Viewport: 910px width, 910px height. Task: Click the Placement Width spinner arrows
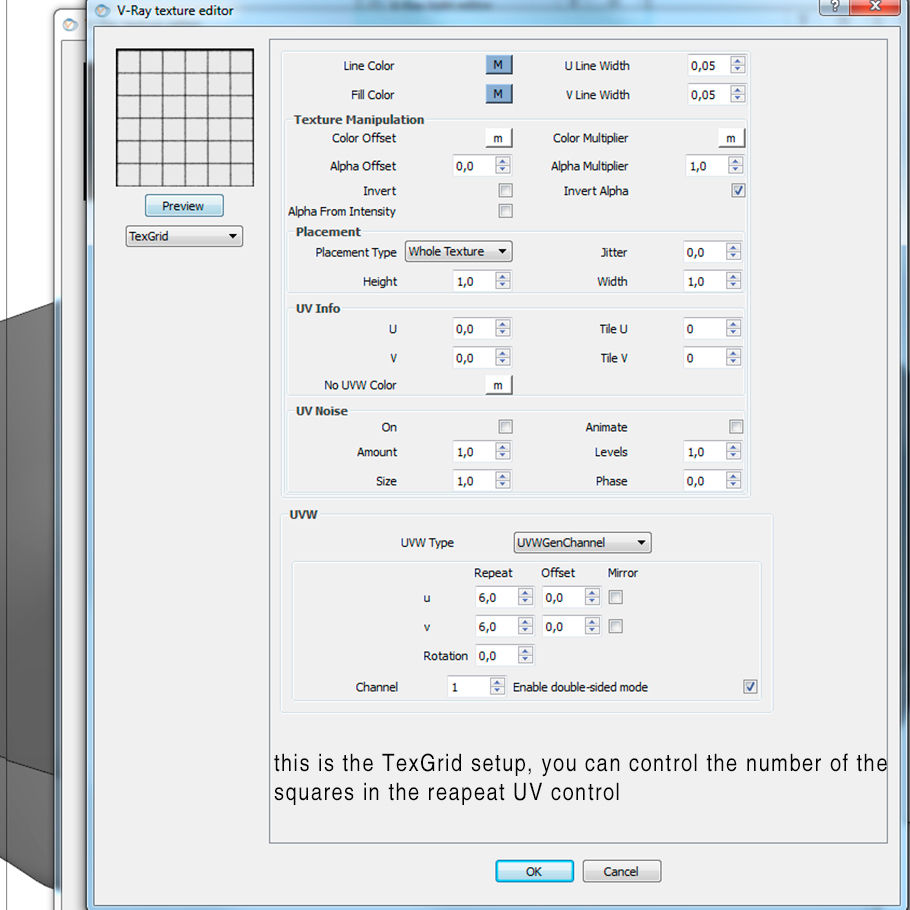coord(734,281)
